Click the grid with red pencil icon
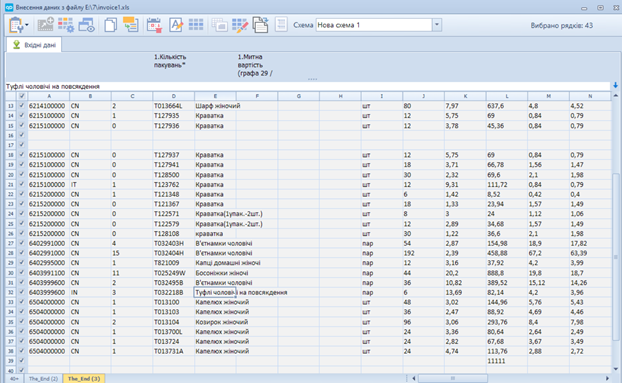 (240, 25)
